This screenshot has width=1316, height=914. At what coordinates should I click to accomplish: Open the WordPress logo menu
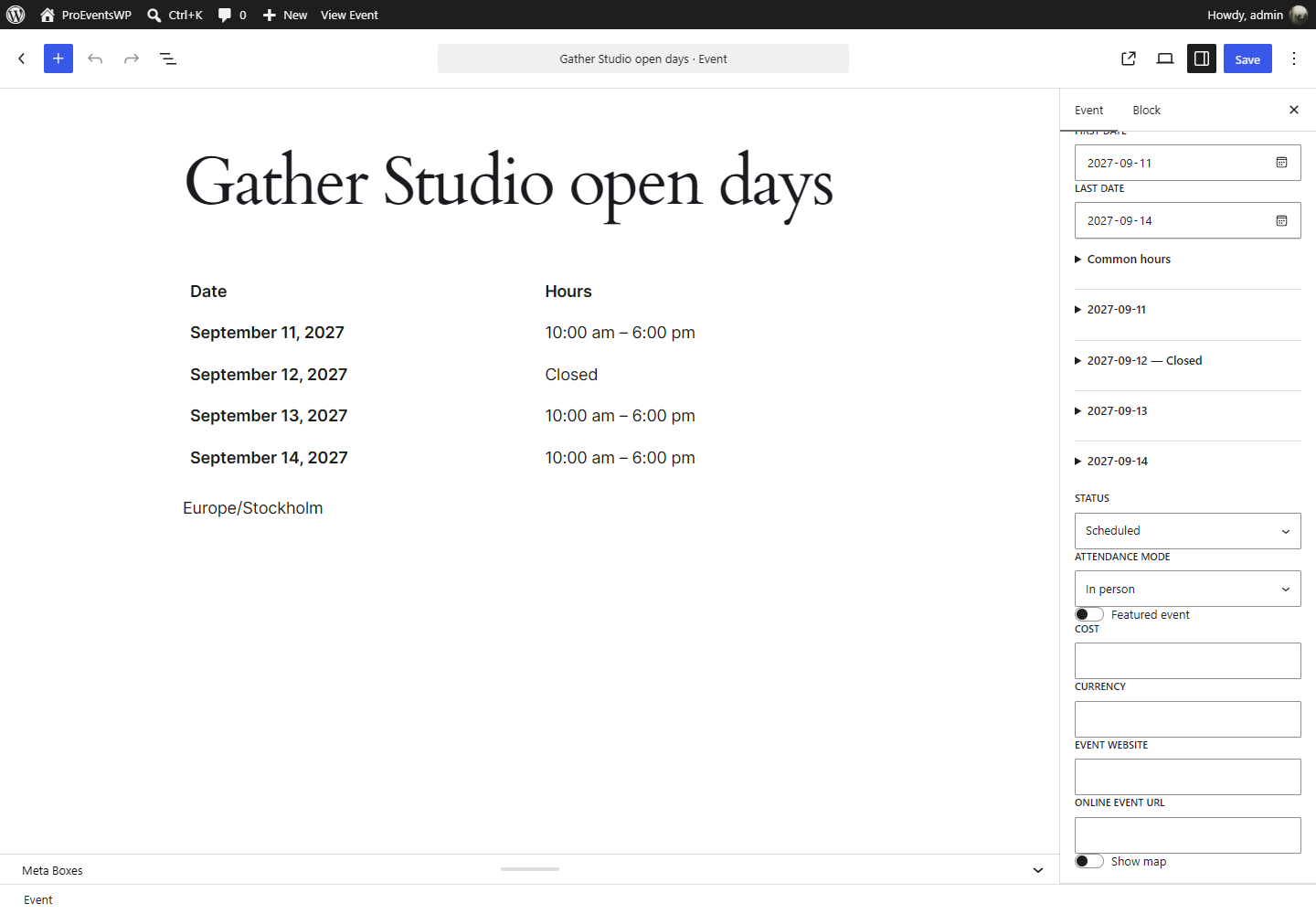click(x=16, y=15)
